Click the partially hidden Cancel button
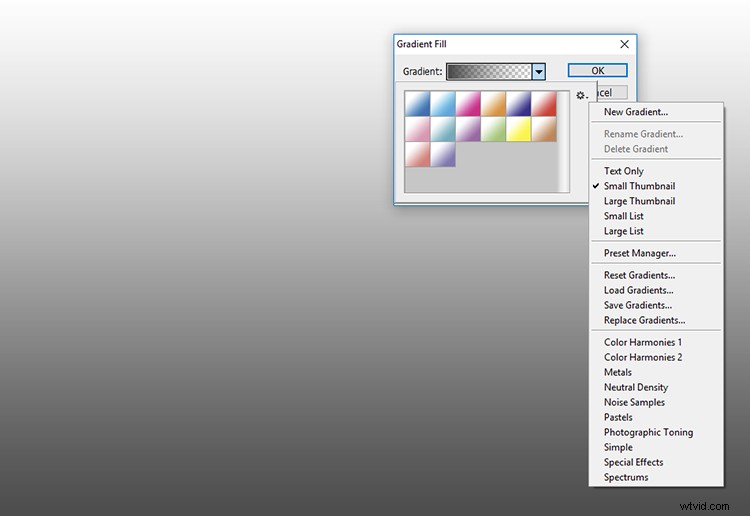 click(x=612, y=93)
